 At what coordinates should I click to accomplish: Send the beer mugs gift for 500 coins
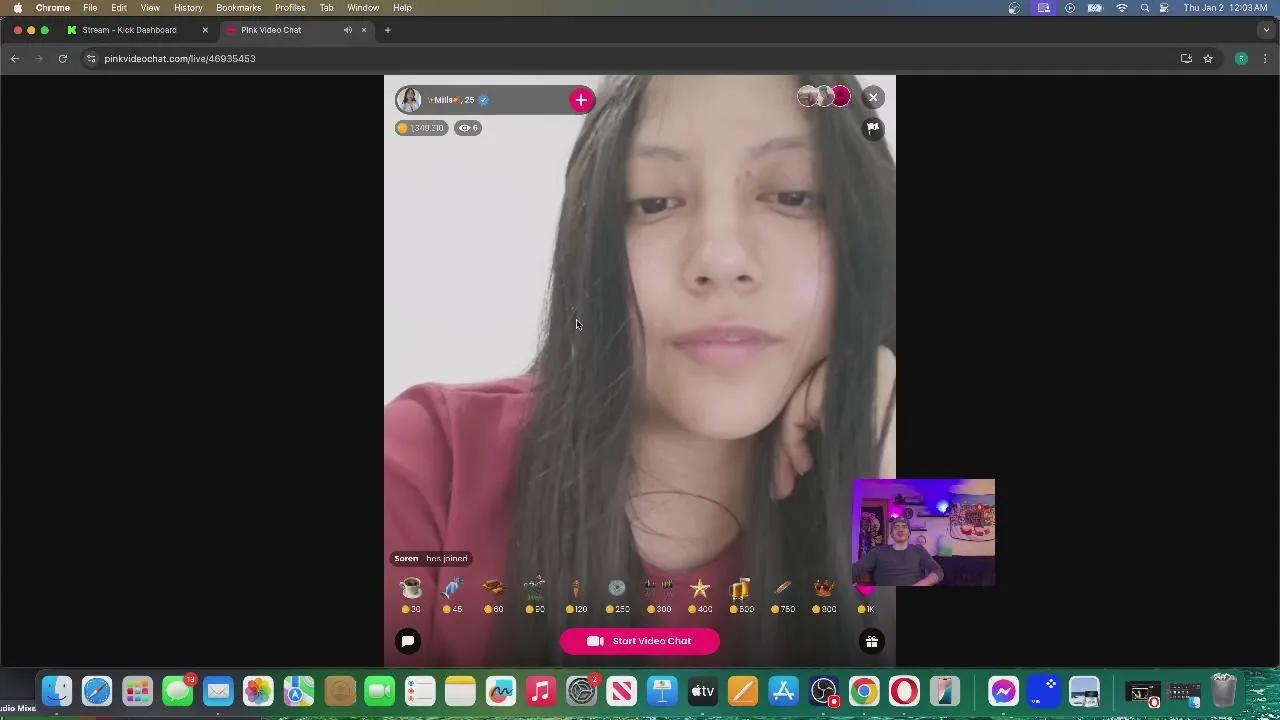pyautogui.click(x=740, y=588)
